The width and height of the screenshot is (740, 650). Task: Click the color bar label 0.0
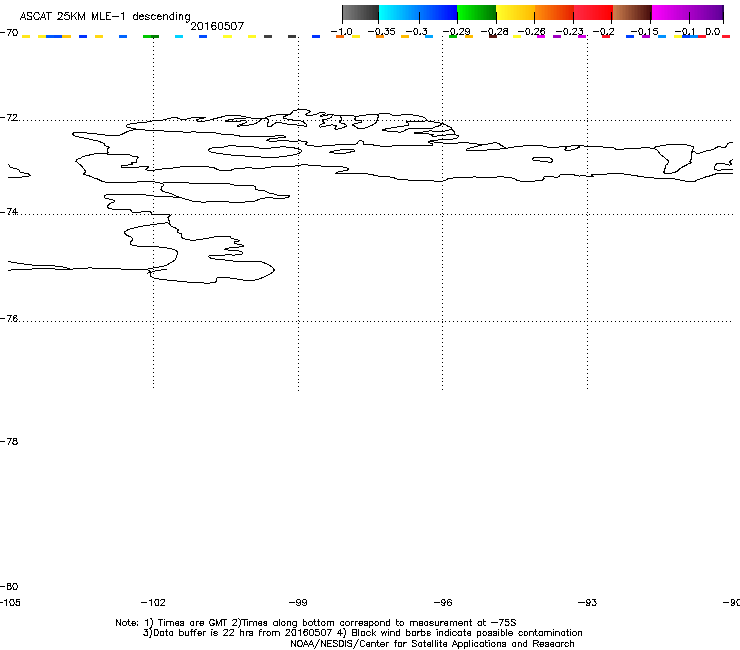click(713, 32)
